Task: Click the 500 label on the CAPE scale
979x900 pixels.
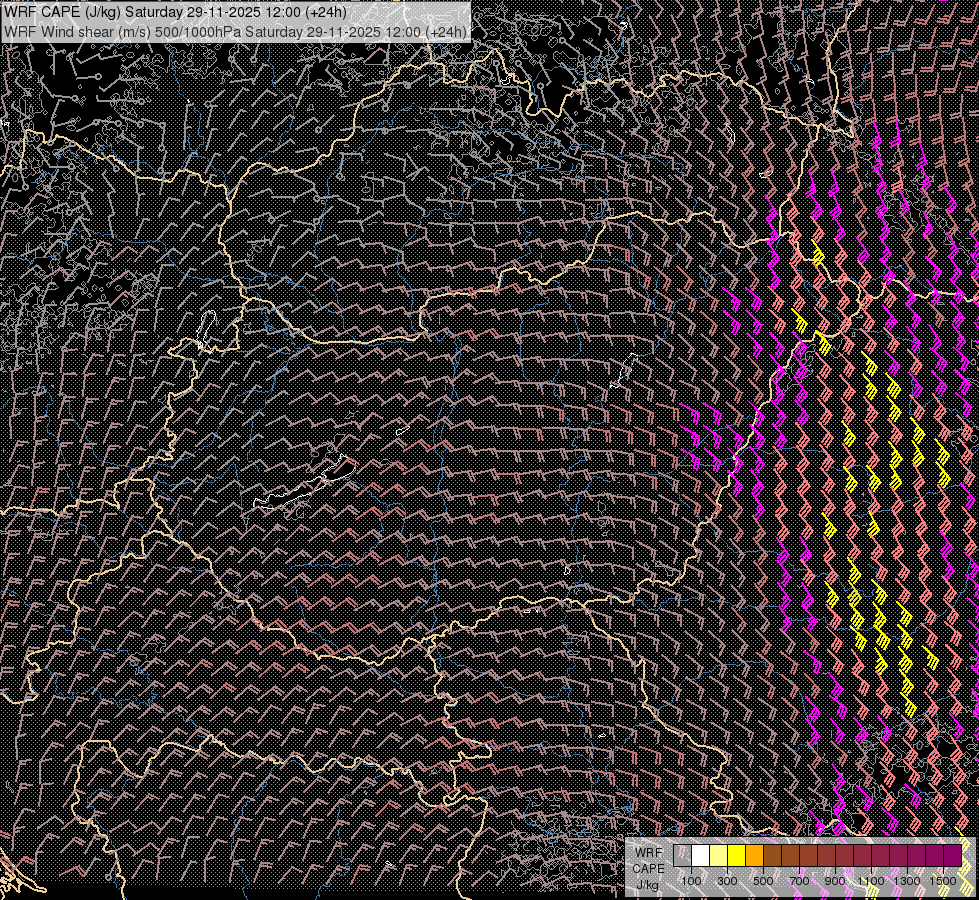Action: click(x=763, y=881)
